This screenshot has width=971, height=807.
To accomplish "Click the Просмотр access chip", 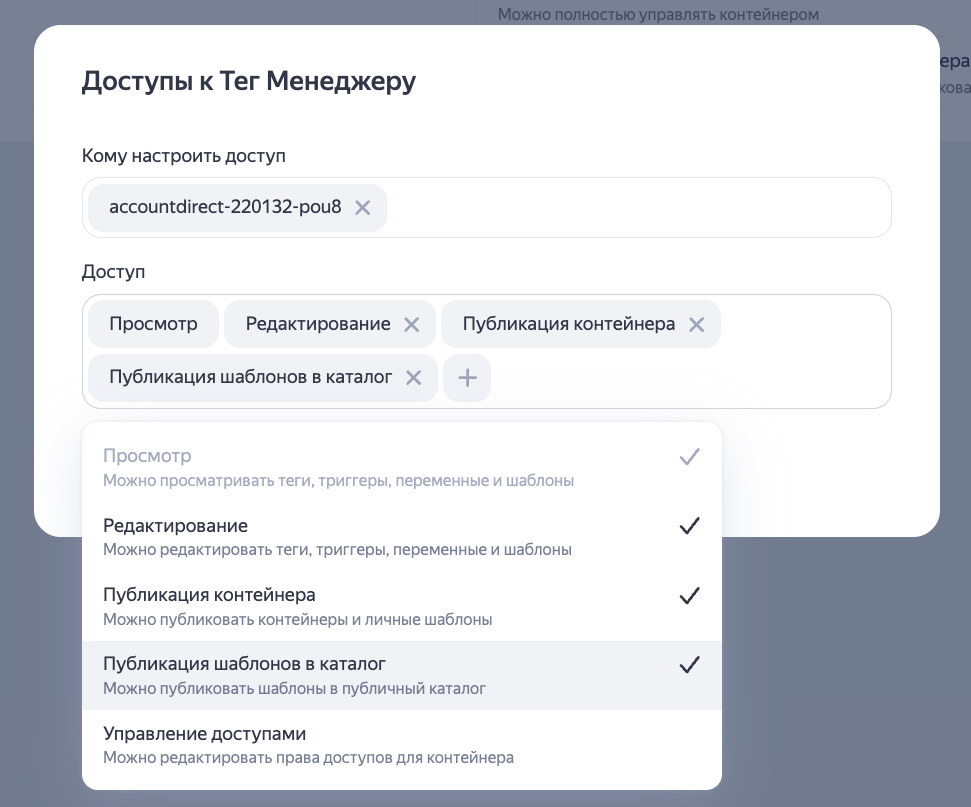I will (152, 324).
